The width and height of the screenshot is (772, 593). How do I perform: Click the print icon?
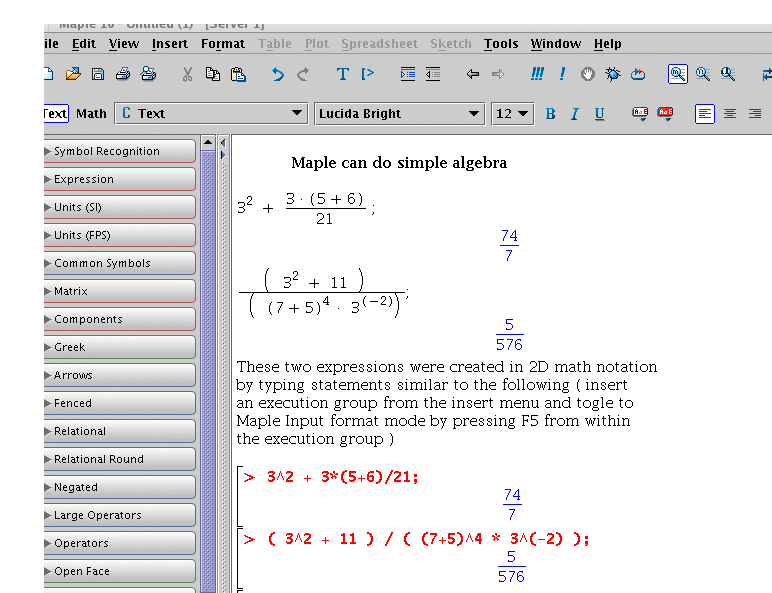click(123, 74)
